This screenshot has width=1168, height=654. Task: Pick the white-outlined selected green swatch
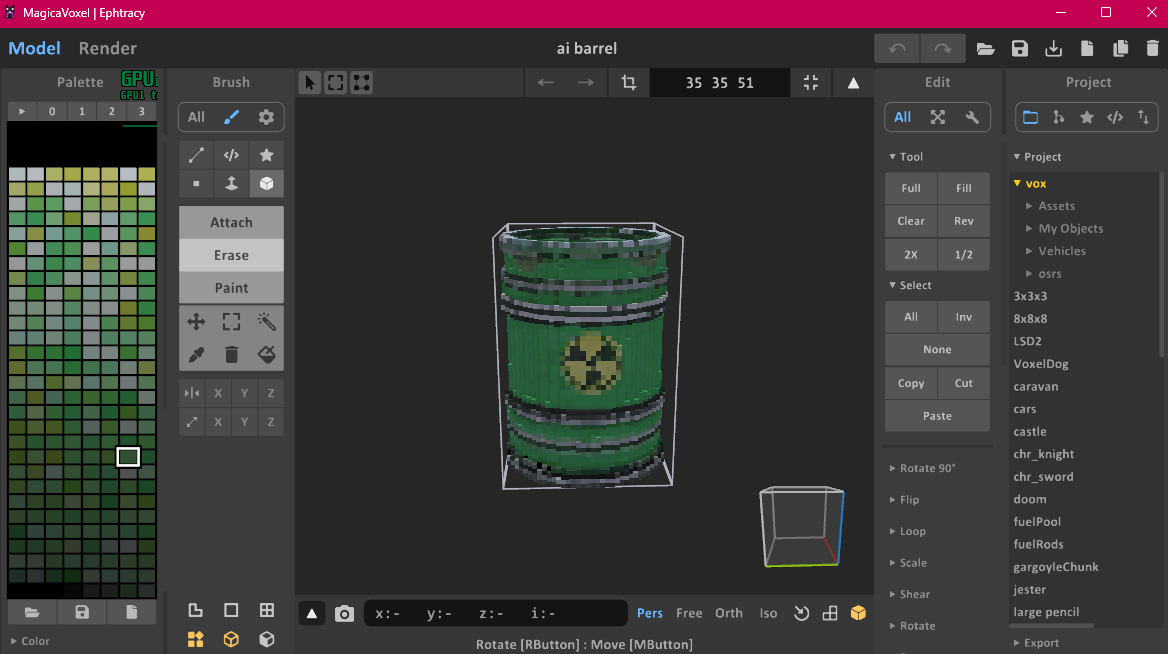click(128, 457)
